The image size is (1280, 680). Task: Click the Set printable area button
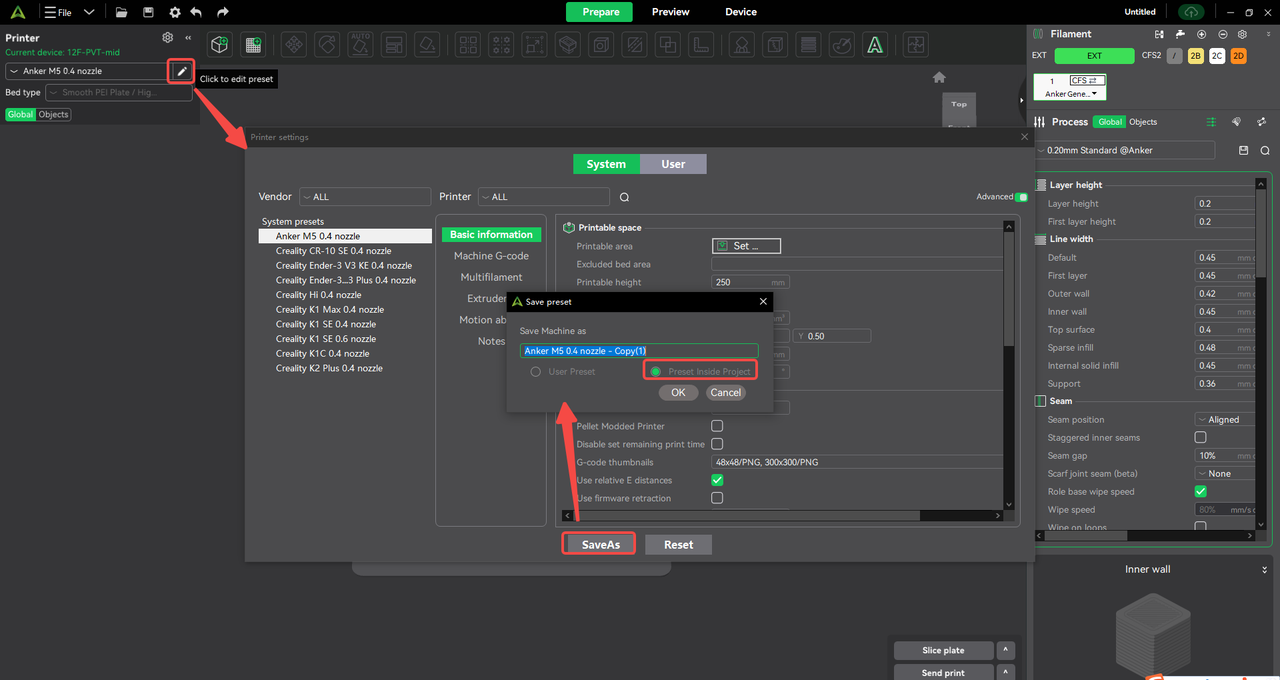click(746, 246)
